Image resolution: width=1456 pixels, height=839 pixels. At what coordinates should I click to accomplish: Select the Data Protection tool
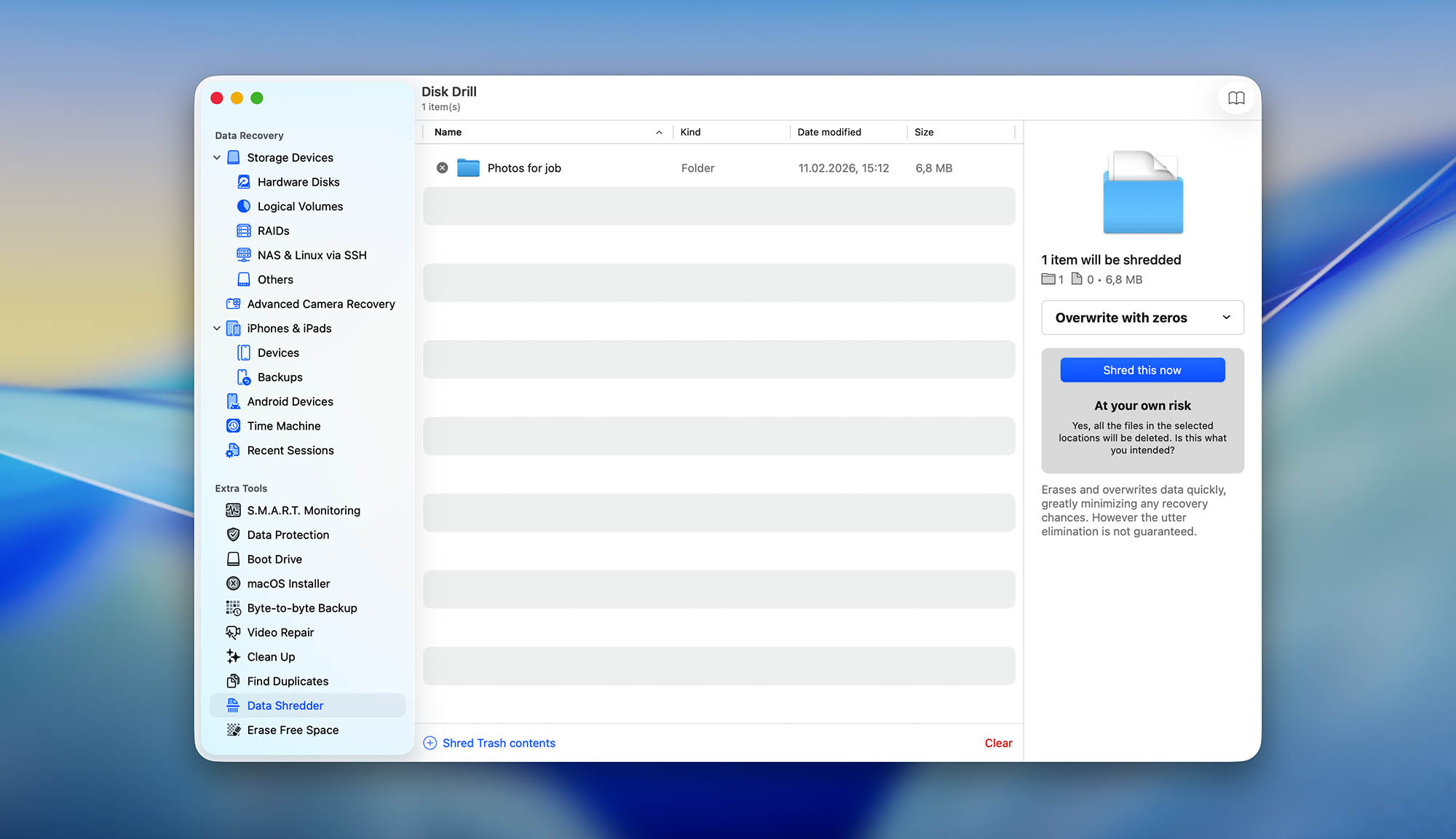click(288, 535)
